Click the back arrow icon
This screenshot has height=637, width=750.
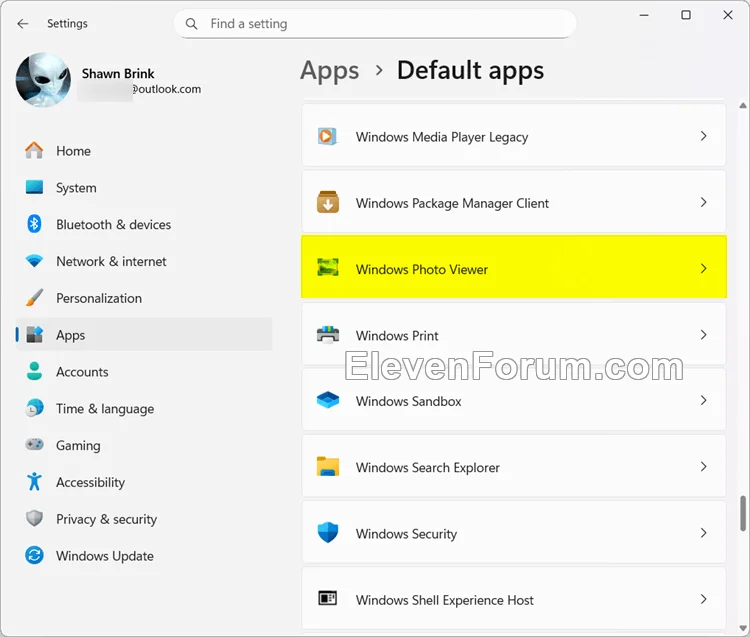(22, 23)
